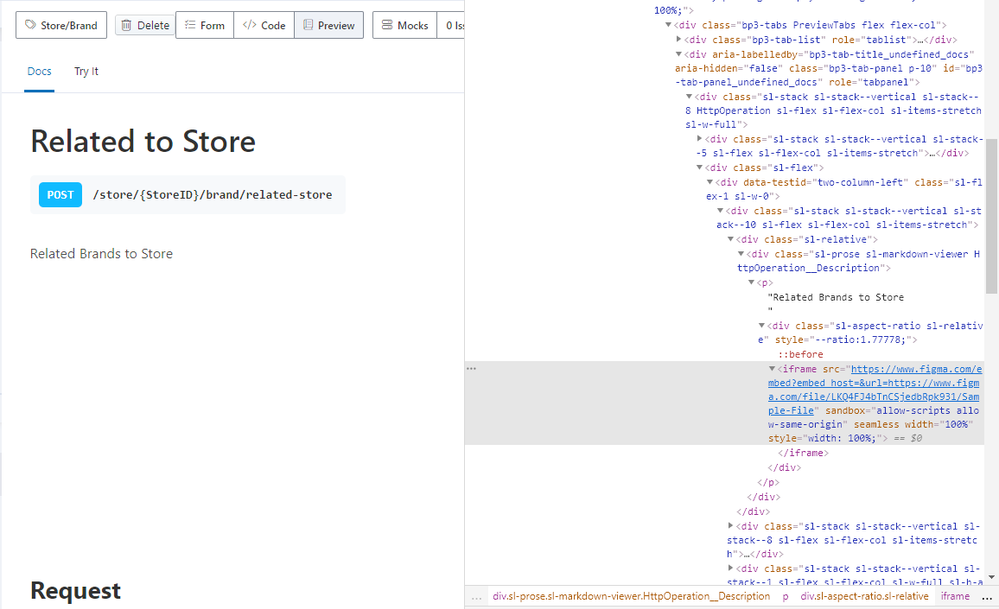The image size is (999, 609).
Task: Click the blue POST method badge
Action: coord(60,195)
